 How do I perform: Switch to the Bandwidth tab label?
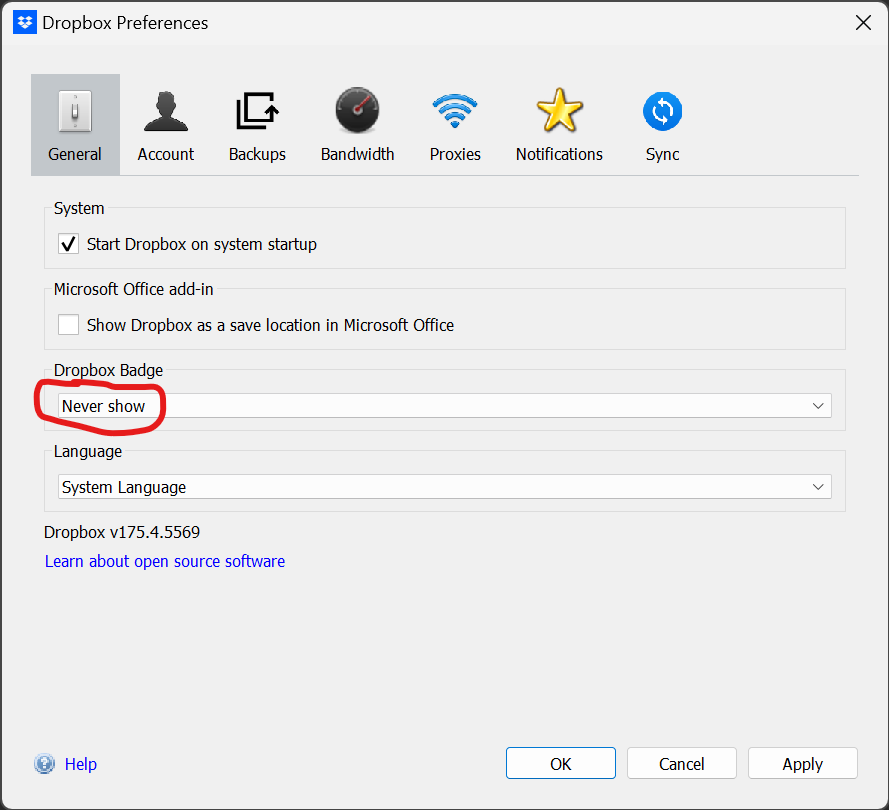point(357,154)
